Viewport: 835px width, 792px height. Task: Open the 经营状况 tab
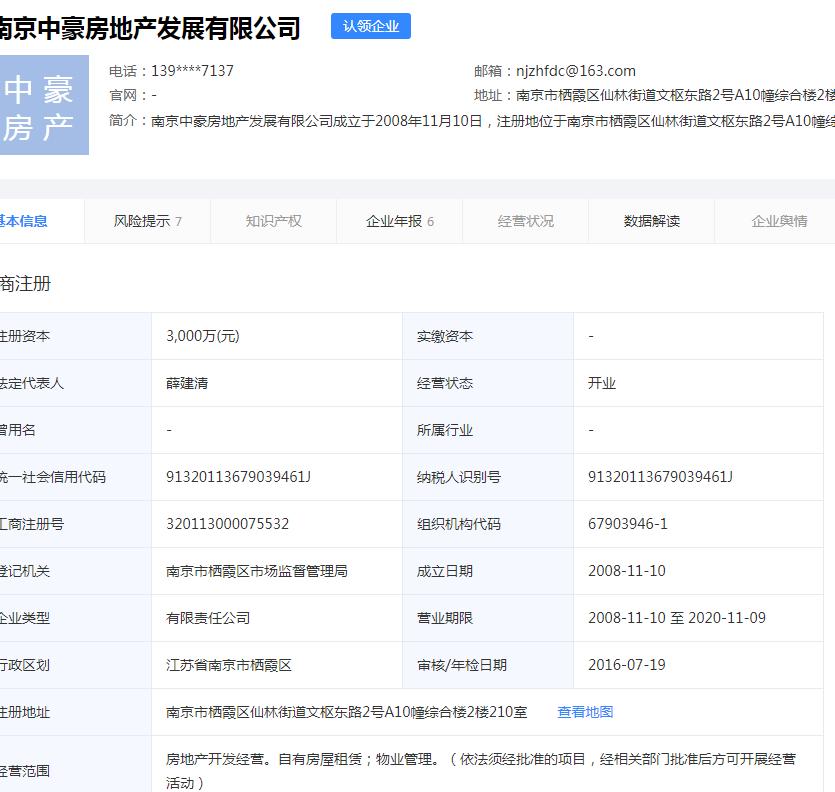coord(524,221)
